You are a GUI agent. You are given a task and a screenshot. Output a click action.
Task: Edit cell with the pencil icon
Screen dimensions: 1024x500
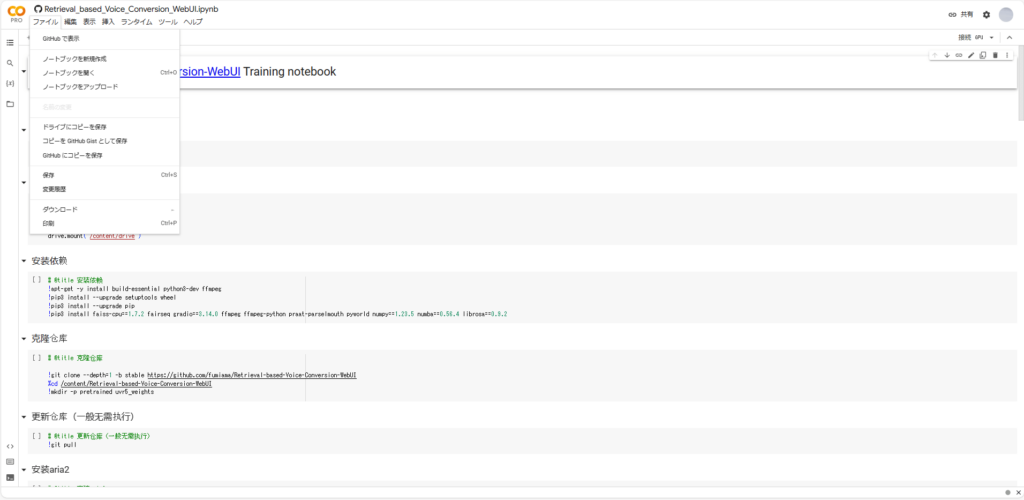(x=971, y=55)
